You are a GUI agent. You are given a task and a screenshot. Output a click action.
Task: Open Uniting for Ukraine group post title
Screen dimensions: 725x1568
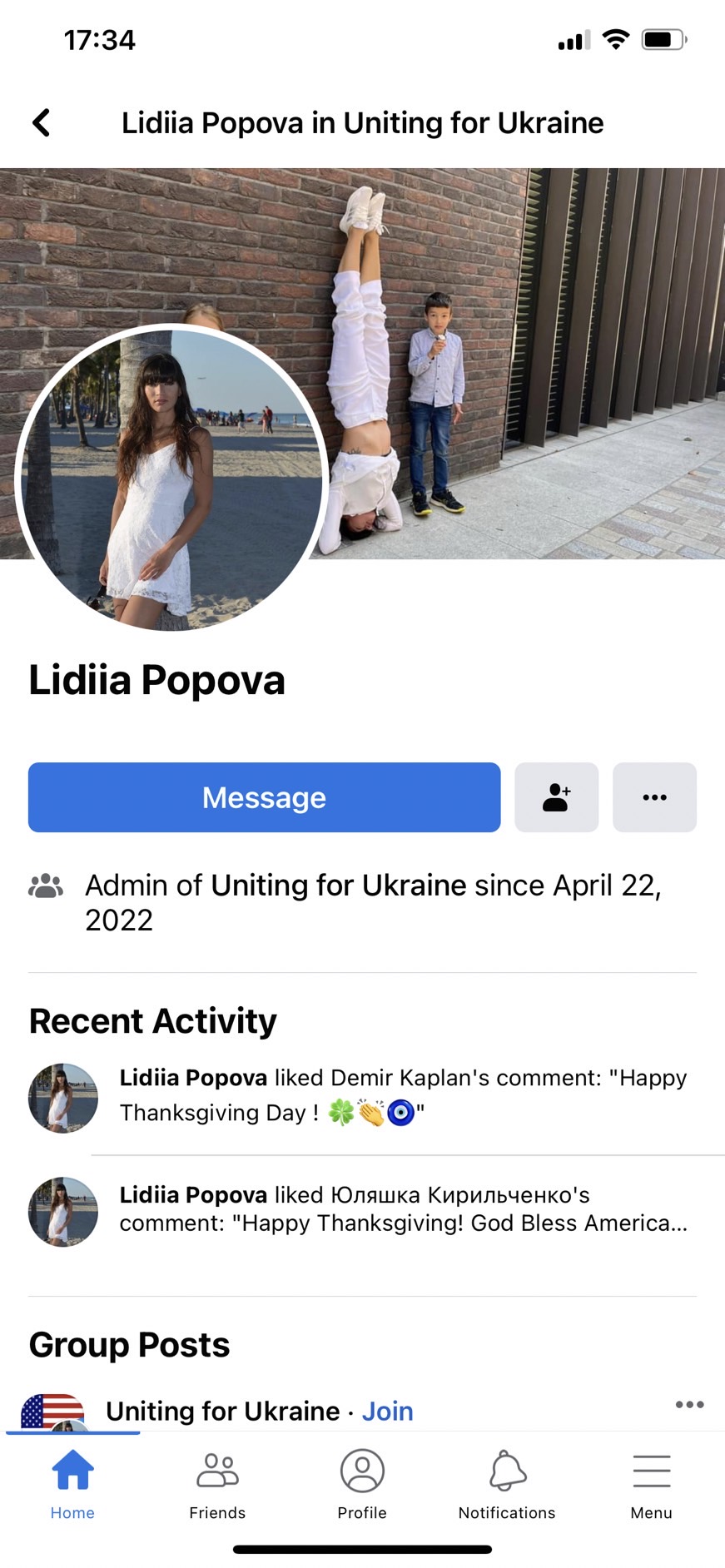[222, 1412]
